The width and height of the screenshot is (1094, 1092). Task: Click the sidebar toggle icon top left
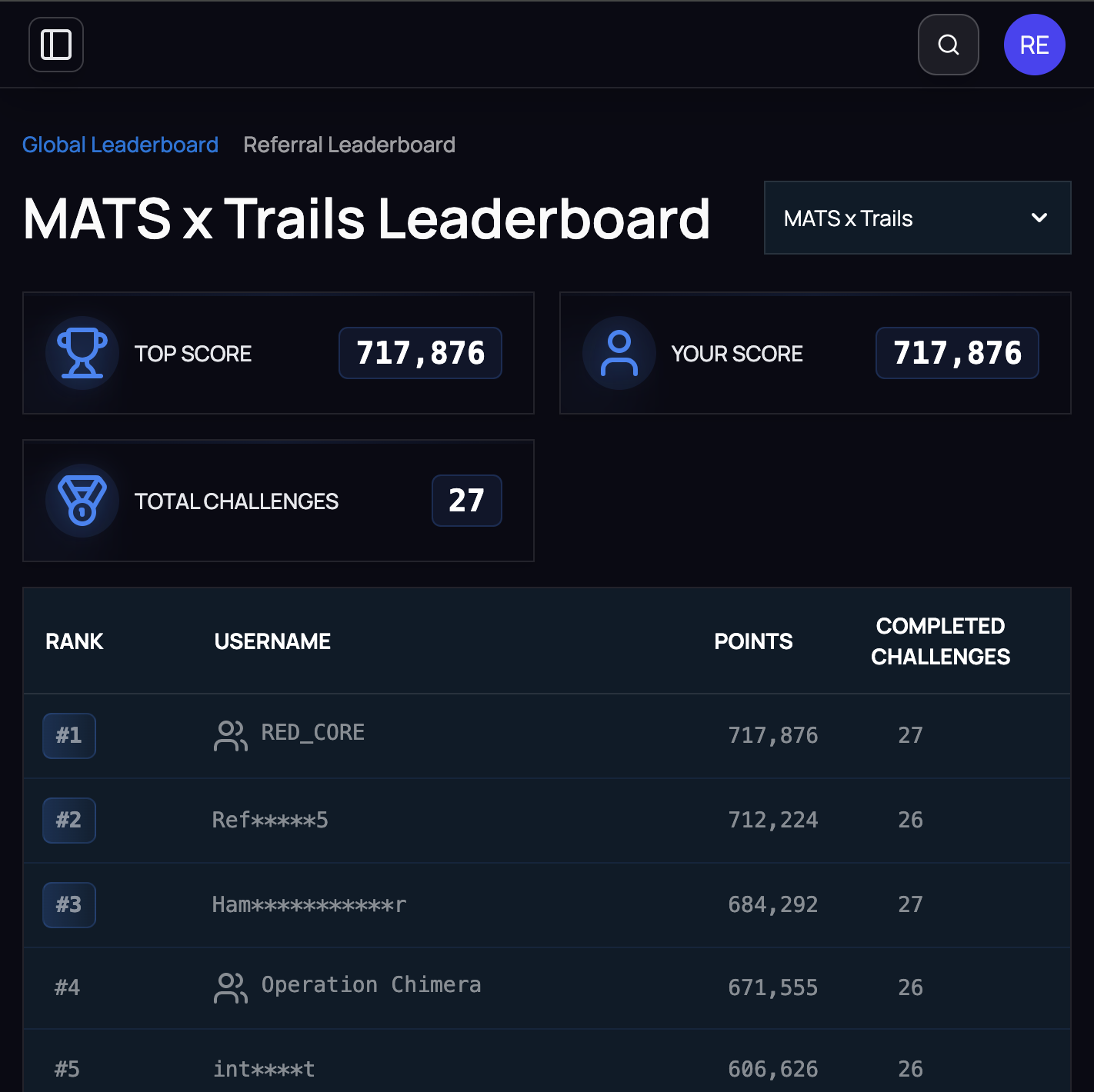point(55,45)
